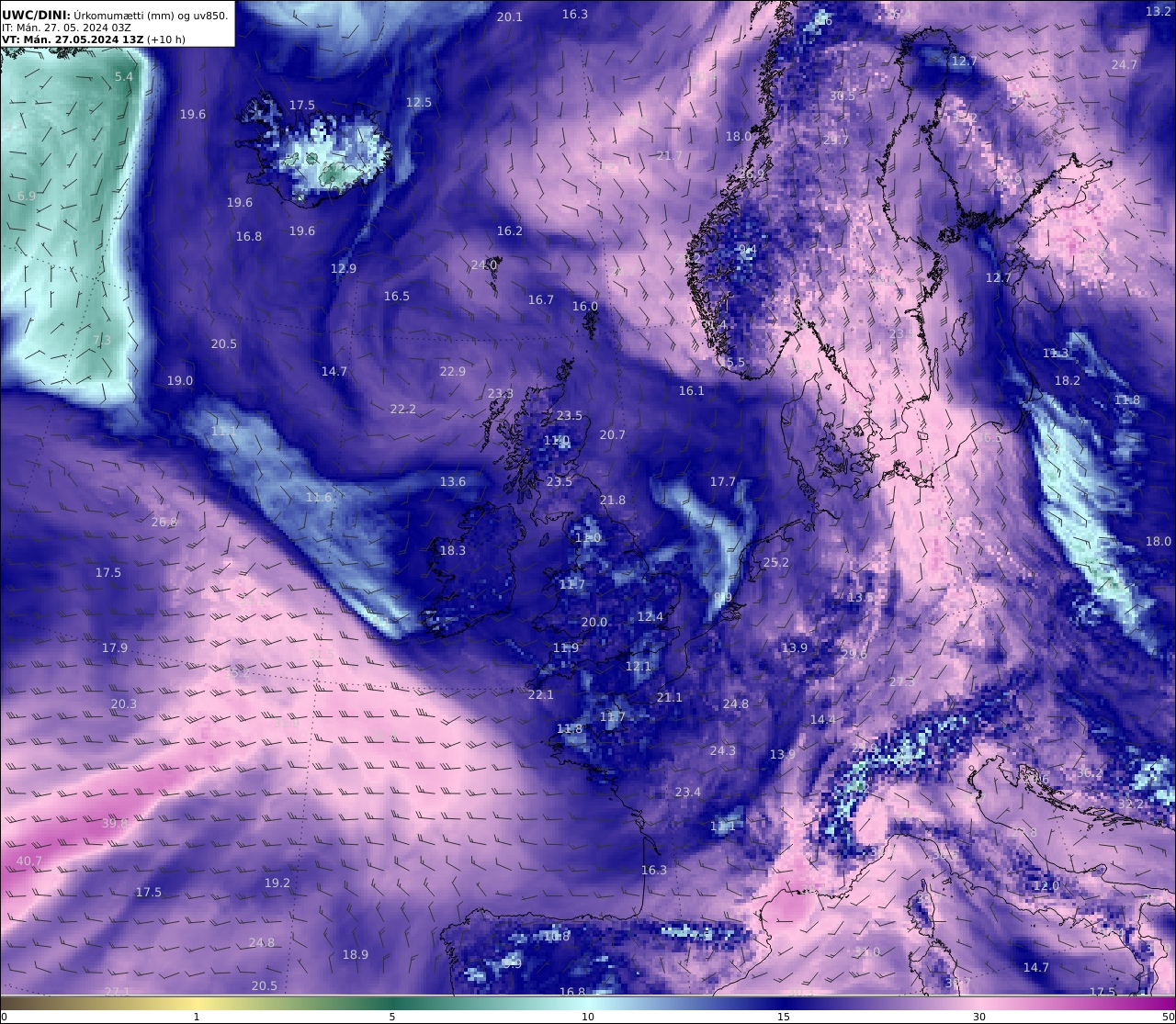The height and width of the screenshot is (1024, 1176).
Task: Click the 21.8 value over northern England
Action: click(613, 501)
